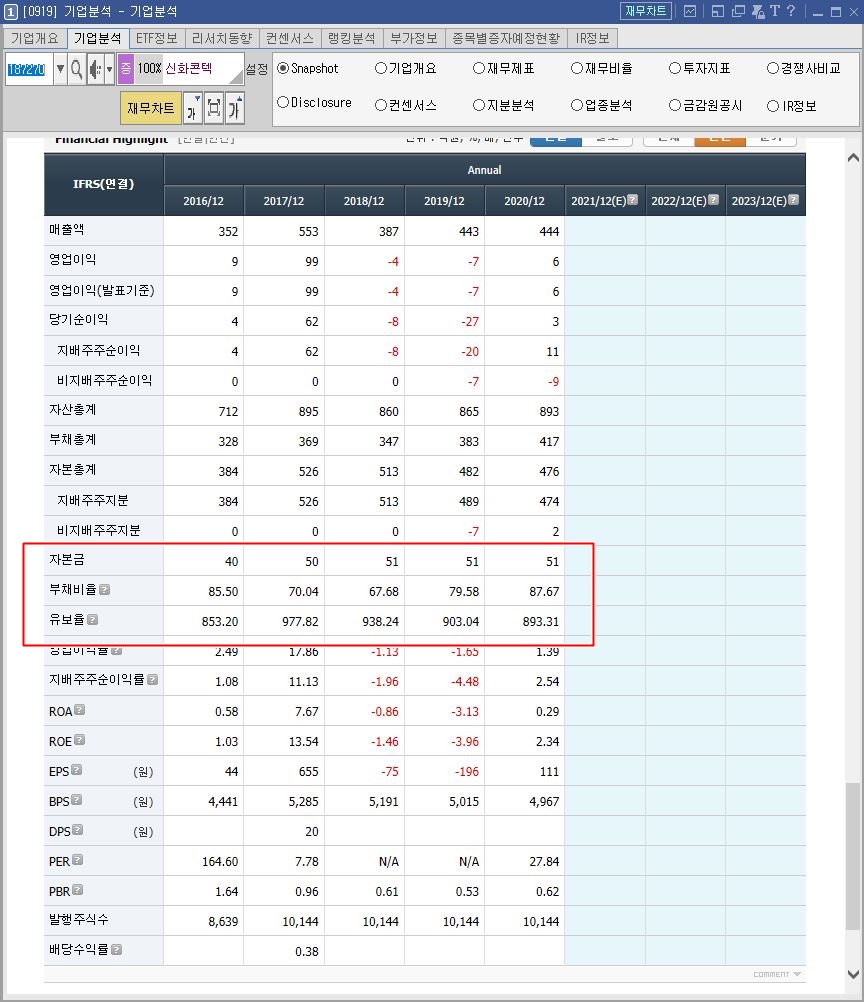This screenshot has height=1002, width=864.
Task: Select the Disclosure radio button
Action: click(283, 102)
